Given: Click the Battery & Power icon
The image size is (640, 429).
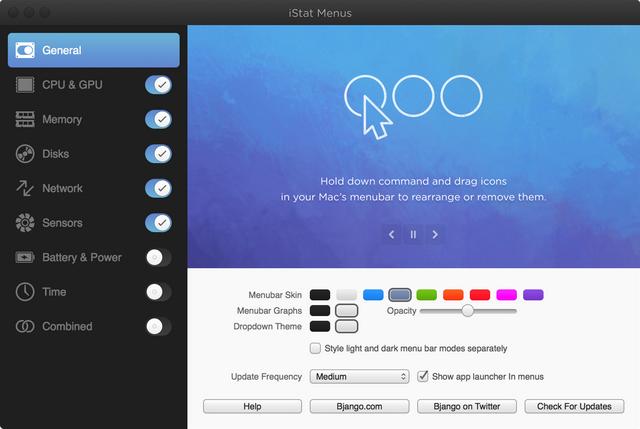Looking at the screenshot, I should (x=25, y=257).
